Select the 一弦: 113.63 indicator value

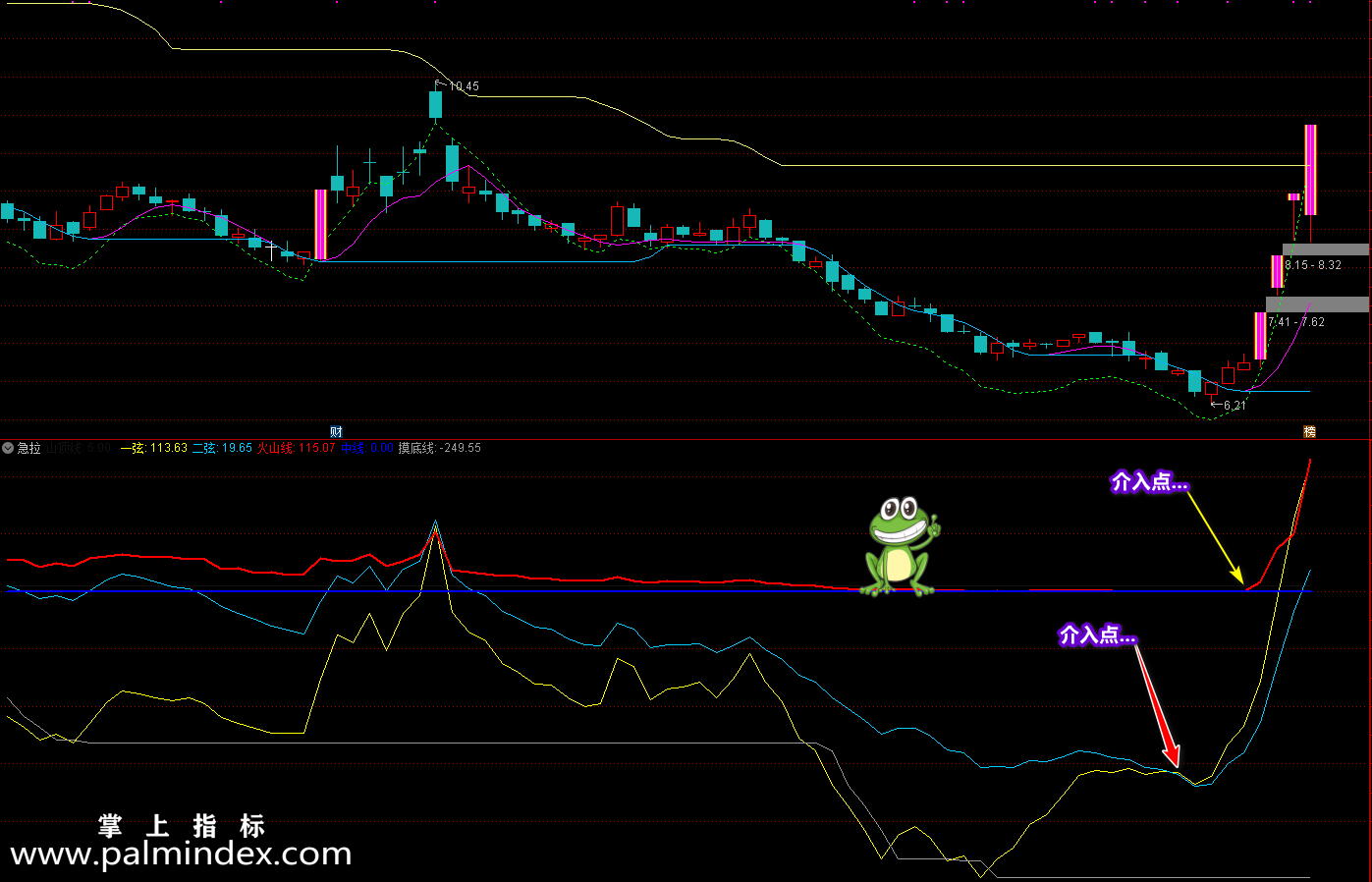153,448
